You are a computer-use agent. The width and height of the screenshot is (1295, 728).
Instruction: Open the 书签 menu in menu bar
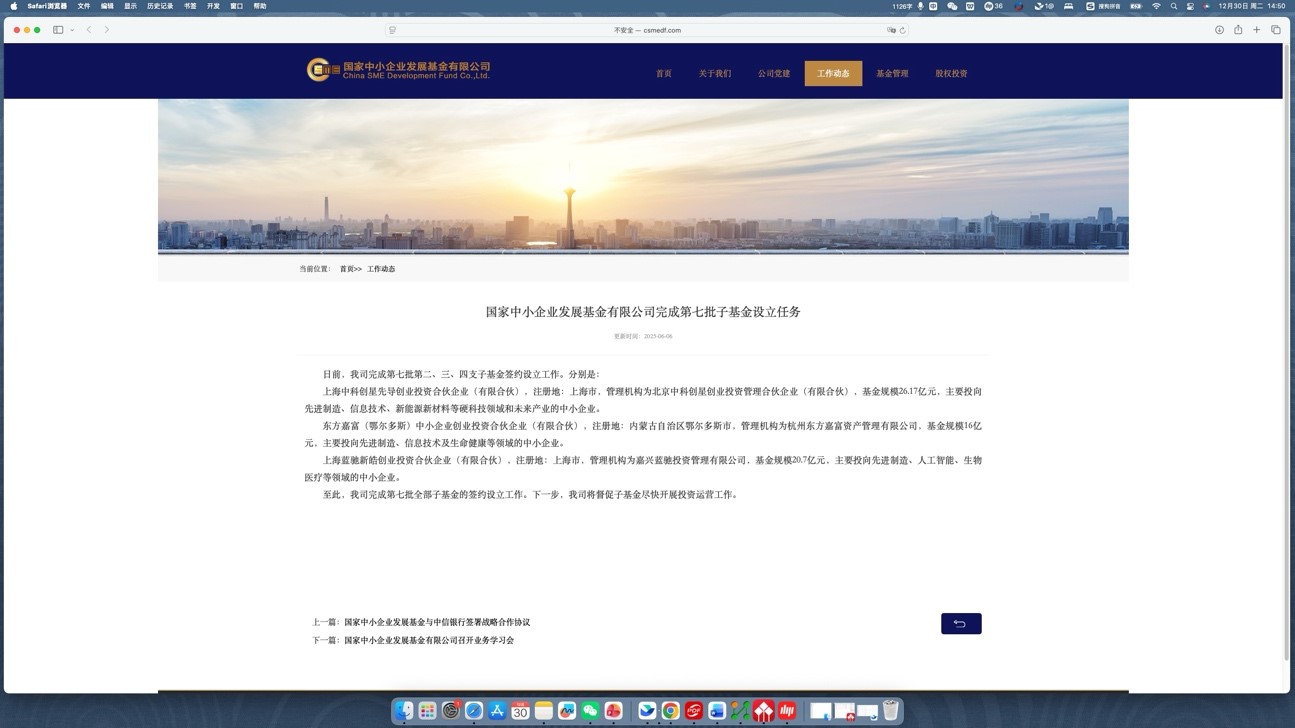(190, 6)
